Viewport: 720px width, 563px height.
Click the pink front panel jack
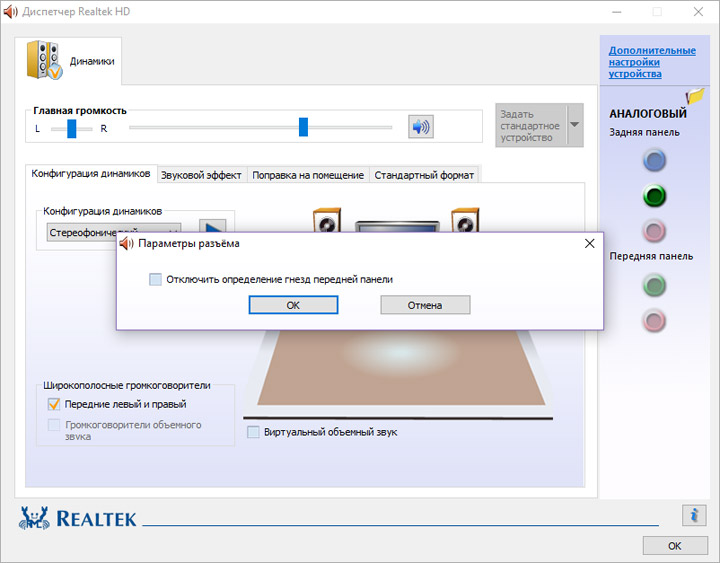[654, 320]
